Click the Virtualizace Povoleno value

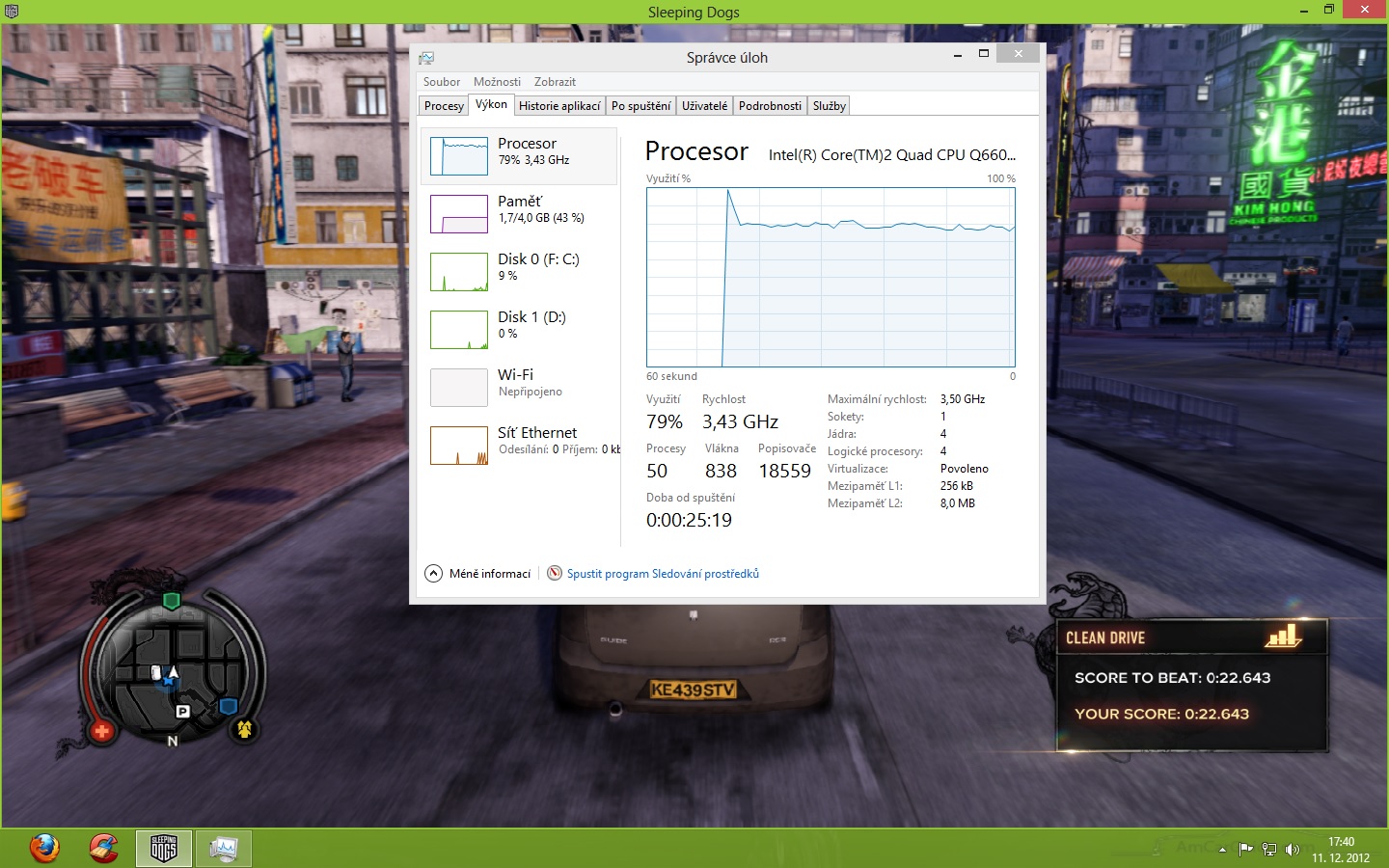click(964, 469)
